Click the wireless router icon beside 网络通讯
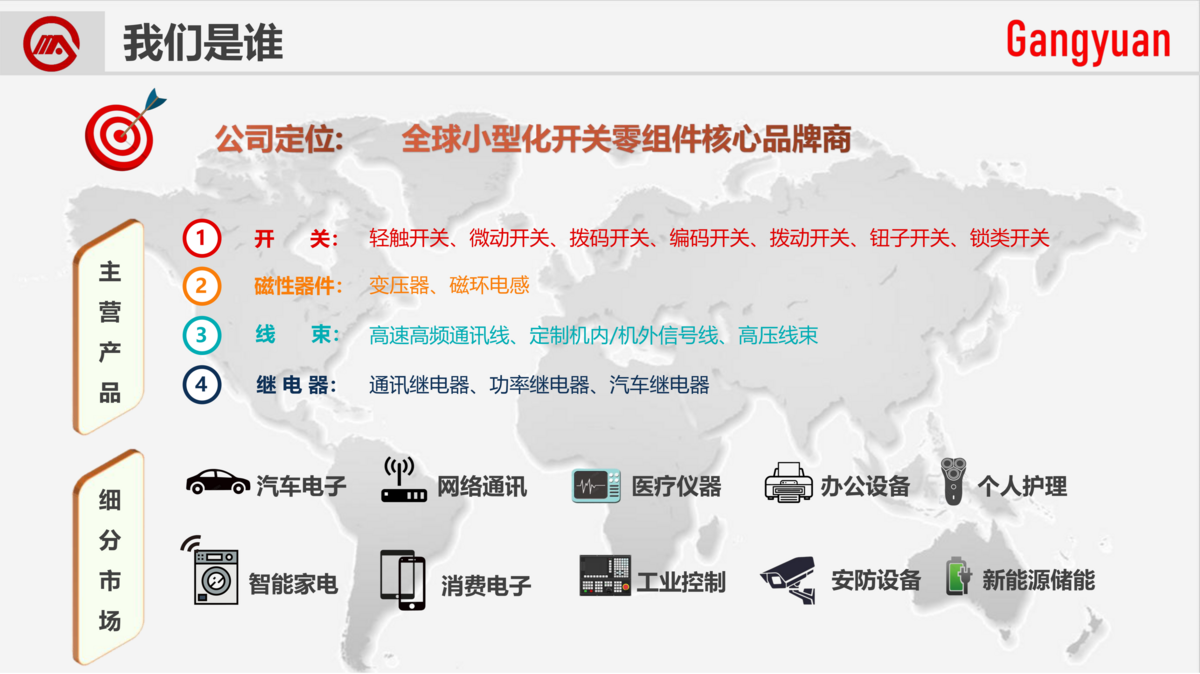Image resolution: width=1200 pixels, height=674 pixels. (x=402, y=480)
